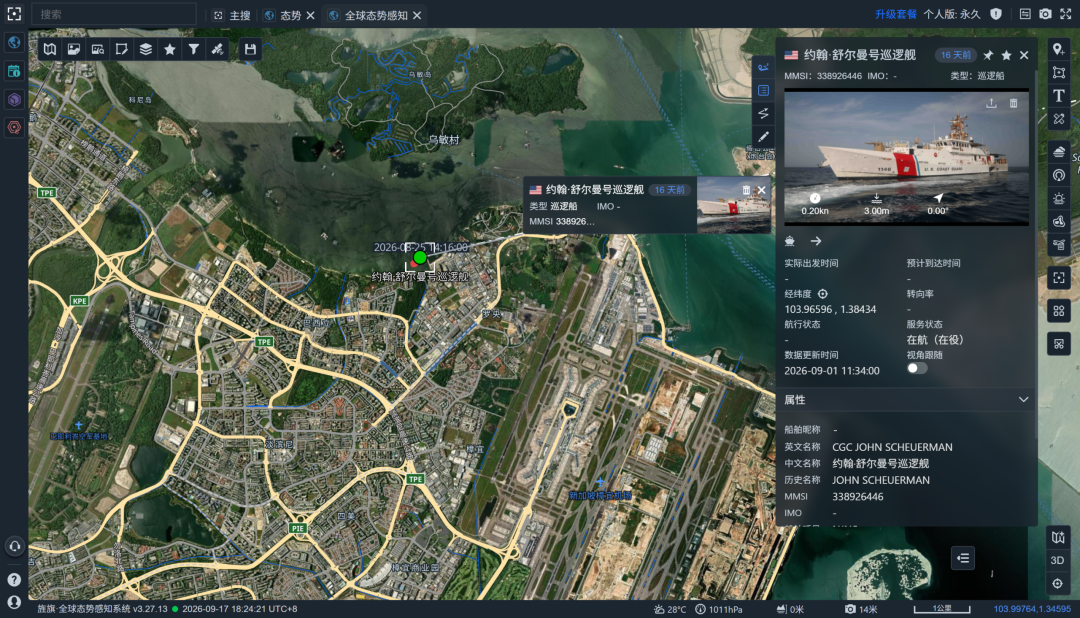Save using the floppy disk icon

(x=250, y=49)
